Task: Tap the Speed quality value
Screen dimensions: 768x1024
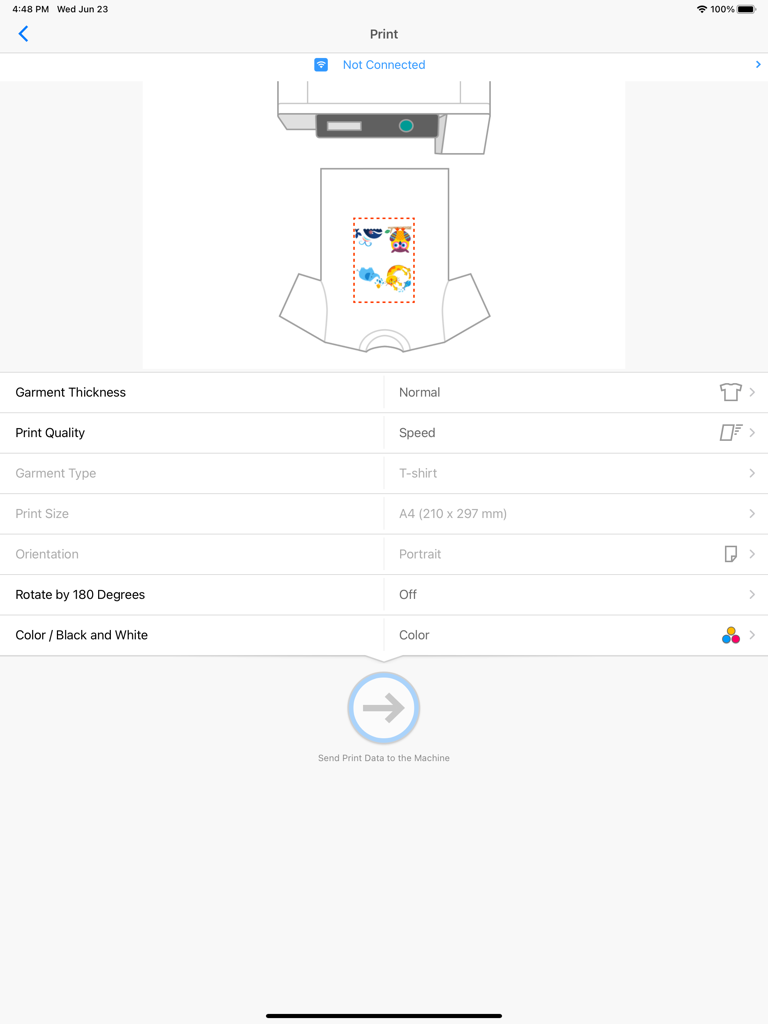Action: coord(417,432)
